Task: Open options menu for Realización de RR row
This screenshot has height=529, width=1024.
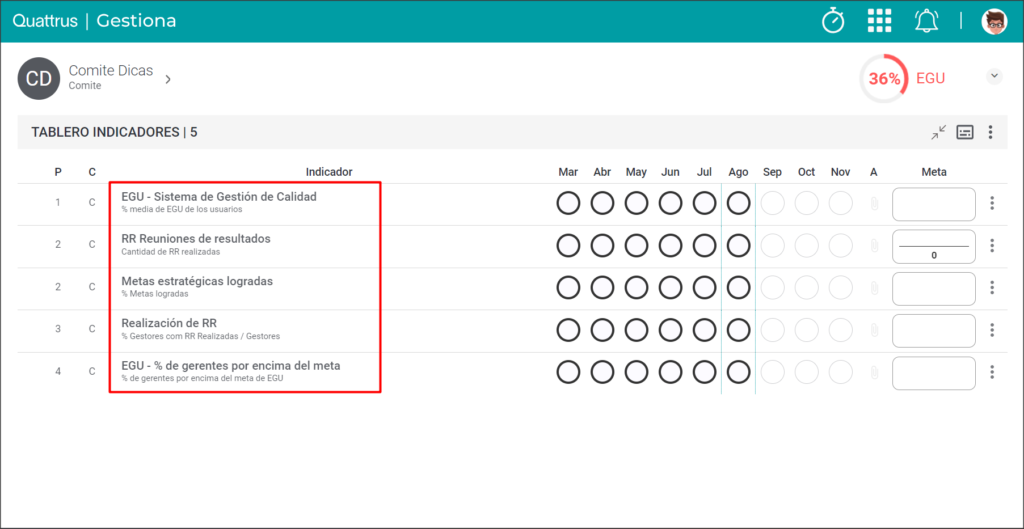Action: [992, 330]
